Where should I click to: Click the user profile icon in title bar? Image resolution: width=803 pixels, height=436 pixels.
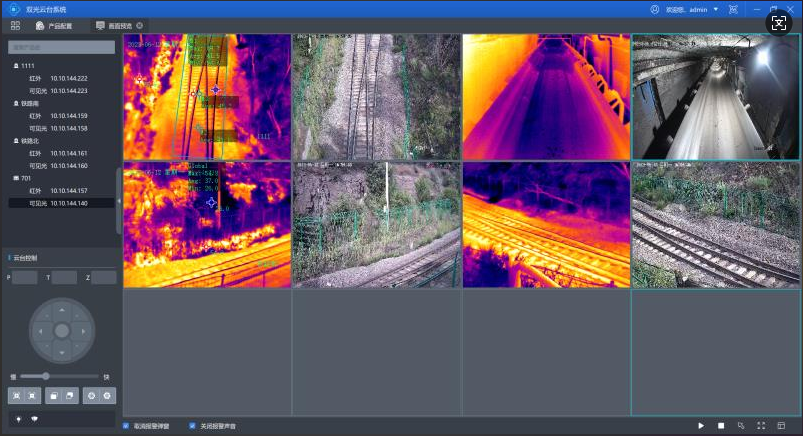click(x=654, y=9)
